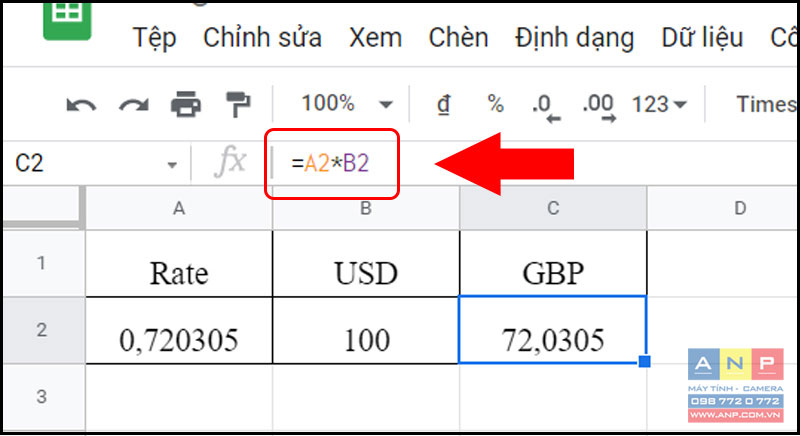Screen dimensions: 800x436
Task: Click the C2 name box field
Action: point(96,164)
